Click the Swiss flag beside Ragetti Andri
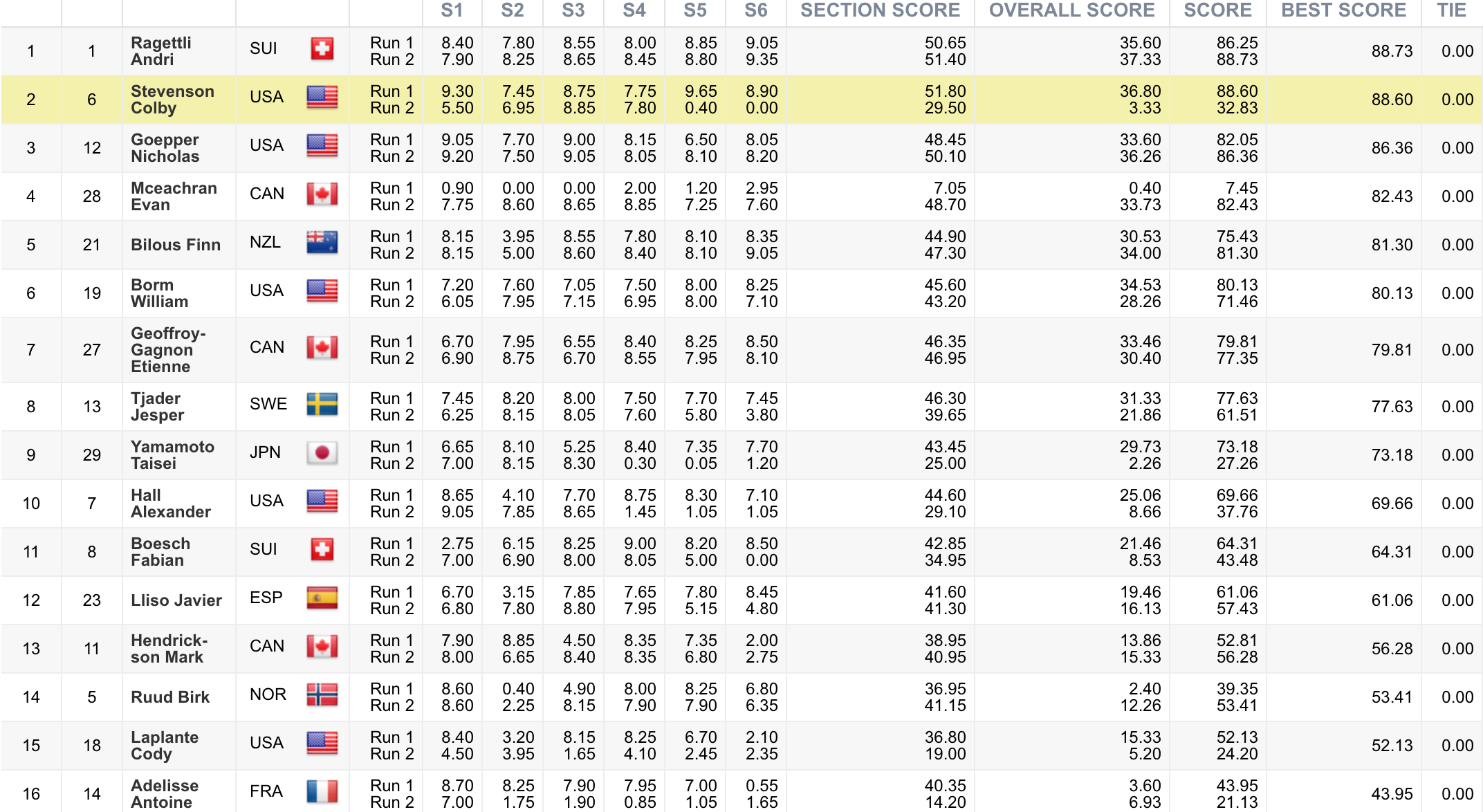The width and height of the screenshot is (1483, 812). coord(322,49)
